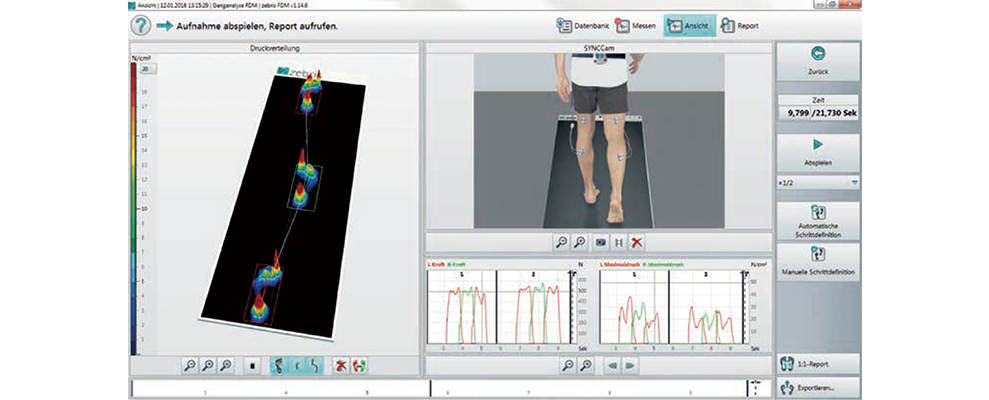The height and width of the screenshot is (400, 989).
Task: Click Automatische Schrittdefinition button
Action: [817, 220]
